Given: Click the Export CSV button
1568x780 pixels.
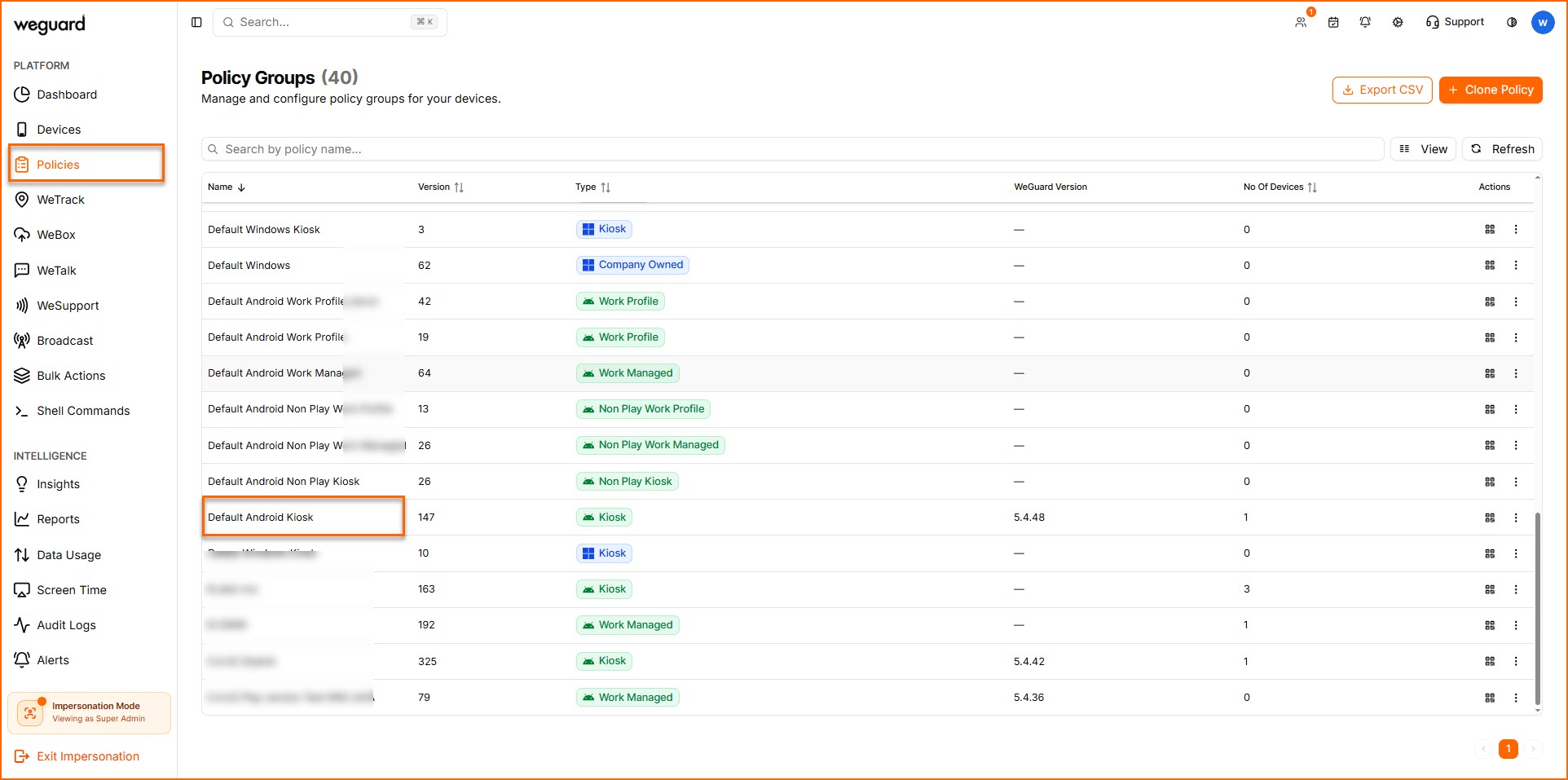Looking at the screenshot, I should tap(1382, 90).
